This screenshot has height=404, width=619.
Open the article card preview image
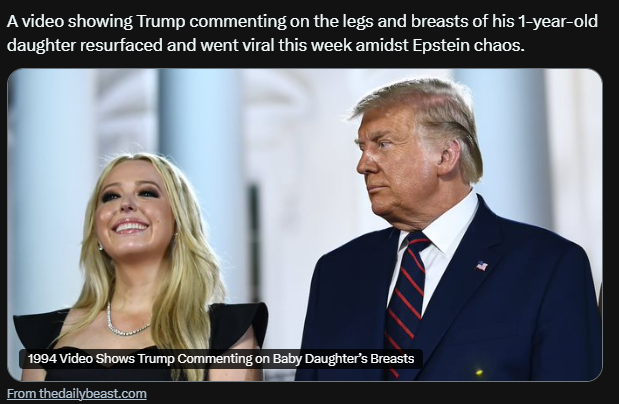click(305, 225)
